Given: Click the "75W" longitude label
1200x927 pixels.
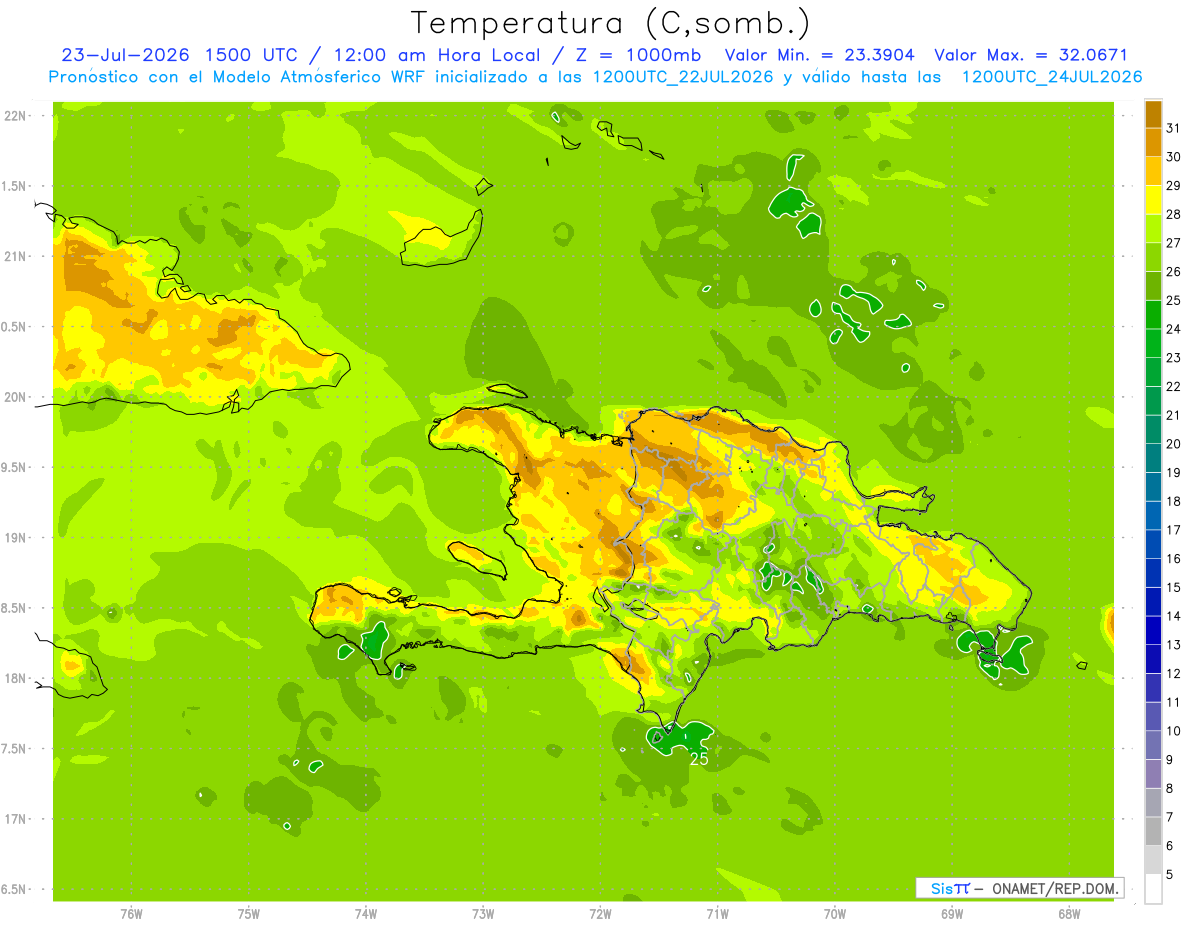Looking at the screenshot, I should click(249, 914).
